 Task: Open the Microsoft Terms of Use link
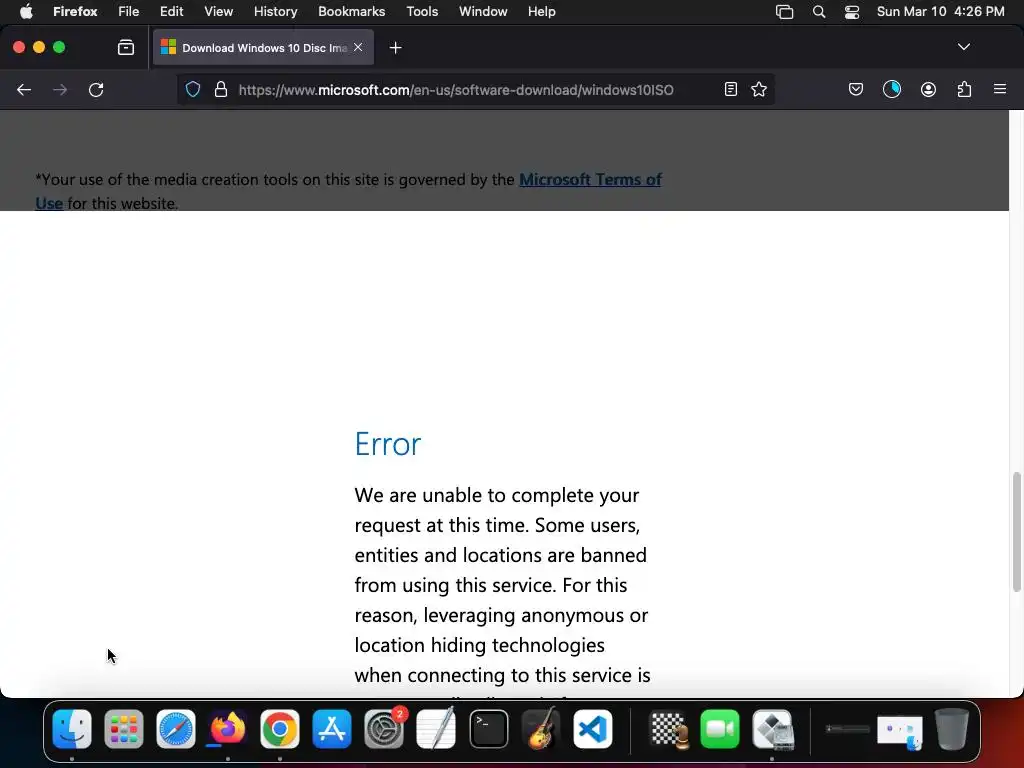pyautogui.click(x=590, y=180)
